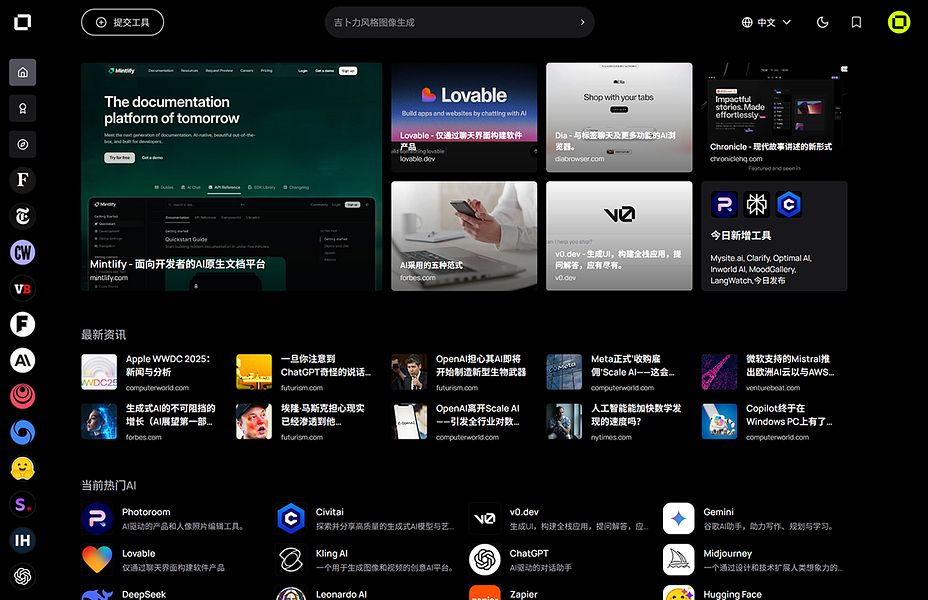Click the Midjourney sailboat app icon

tap(679, 560)
